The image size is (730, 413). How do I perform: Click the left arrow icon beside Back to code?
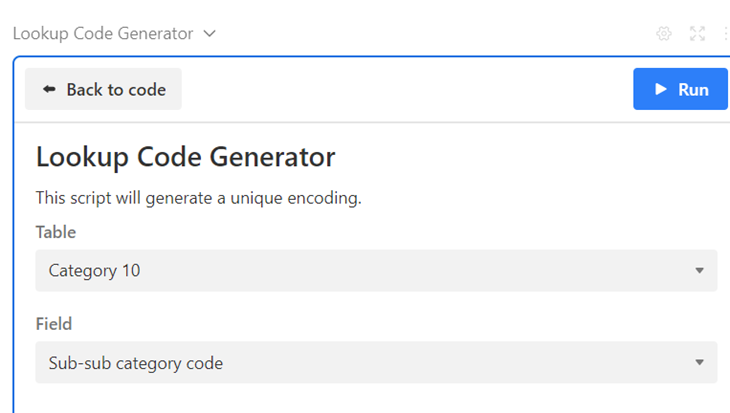tap(49, 90)
